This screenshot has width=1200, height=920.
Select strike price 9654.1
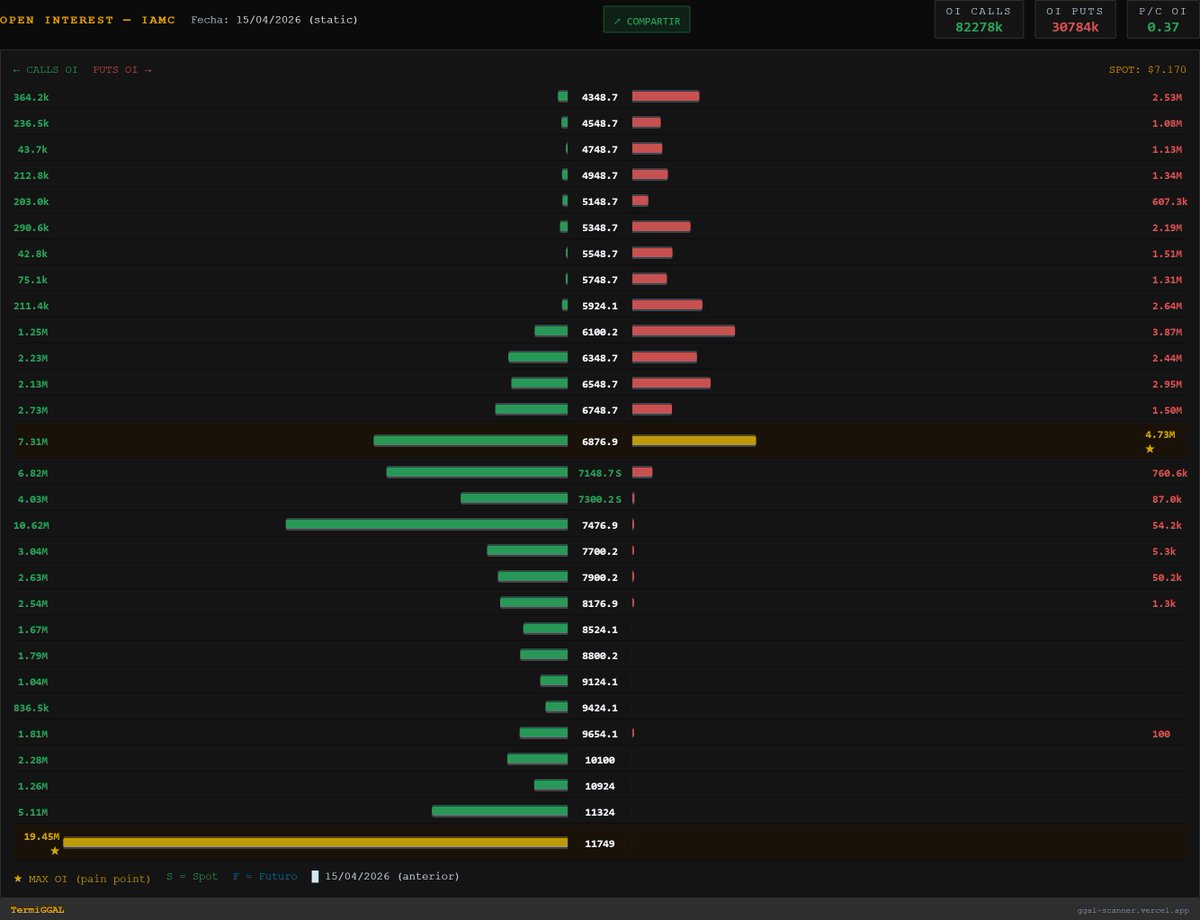click(x=600, y=733)
